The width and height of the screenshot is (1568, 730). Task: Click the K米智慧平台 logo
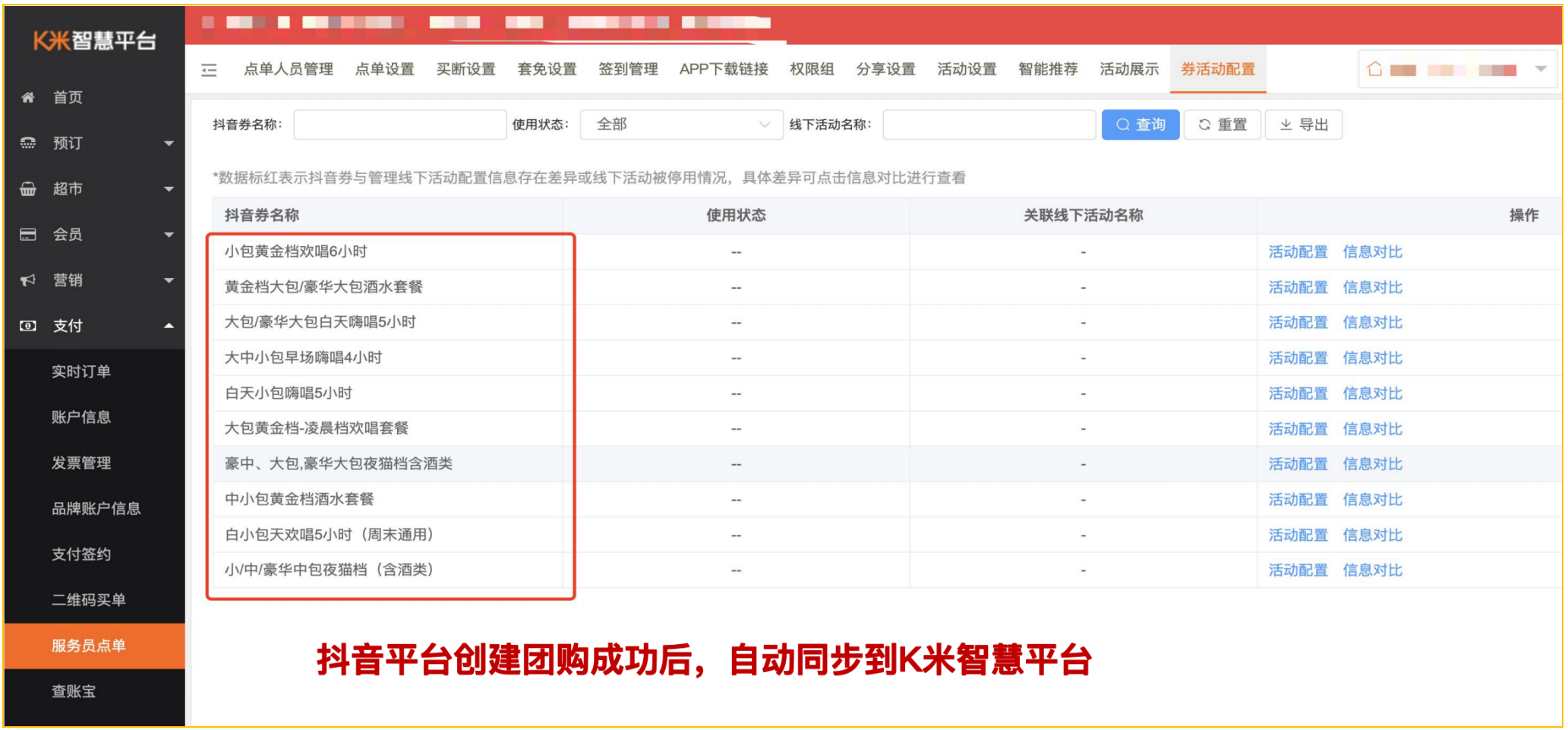point(95,40)
